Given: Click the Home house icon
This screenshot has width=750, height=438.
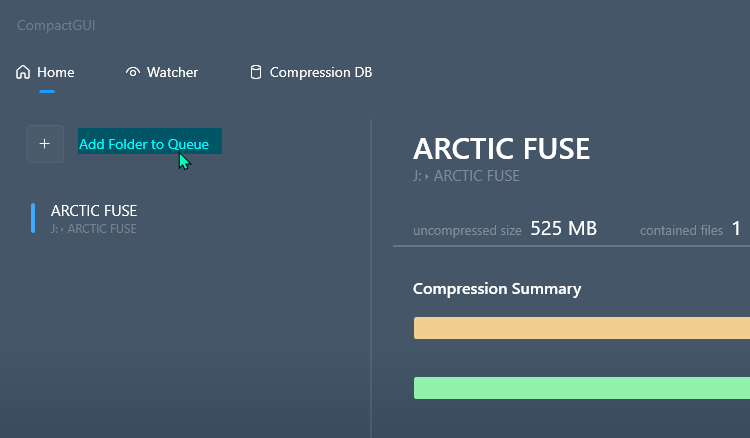Looking at the screenshot, I should pyautogui.click(x=23, y=72).
